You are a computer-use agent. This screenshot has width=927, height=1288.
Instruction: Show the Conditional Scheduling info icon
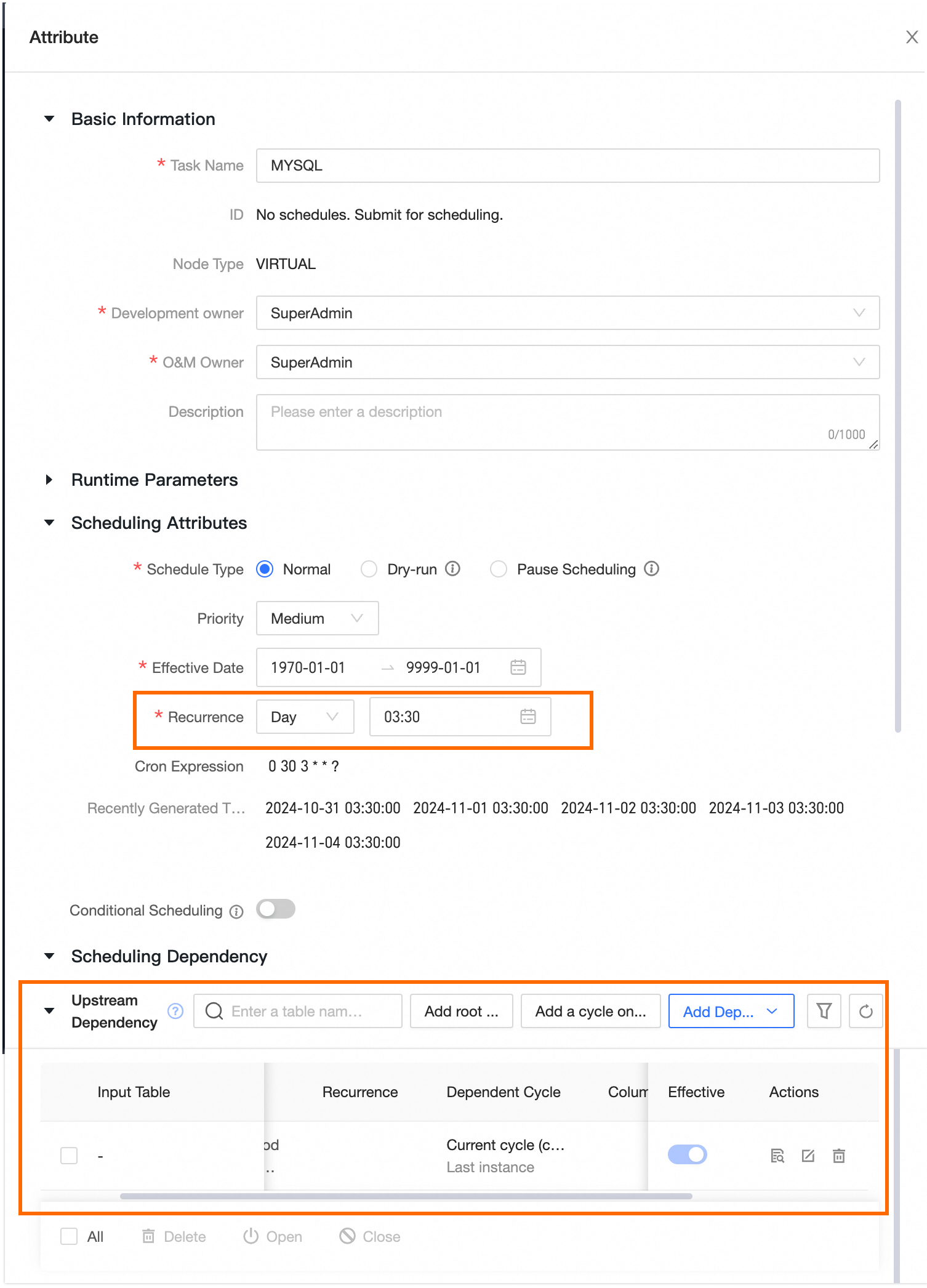tap(236, 912)
